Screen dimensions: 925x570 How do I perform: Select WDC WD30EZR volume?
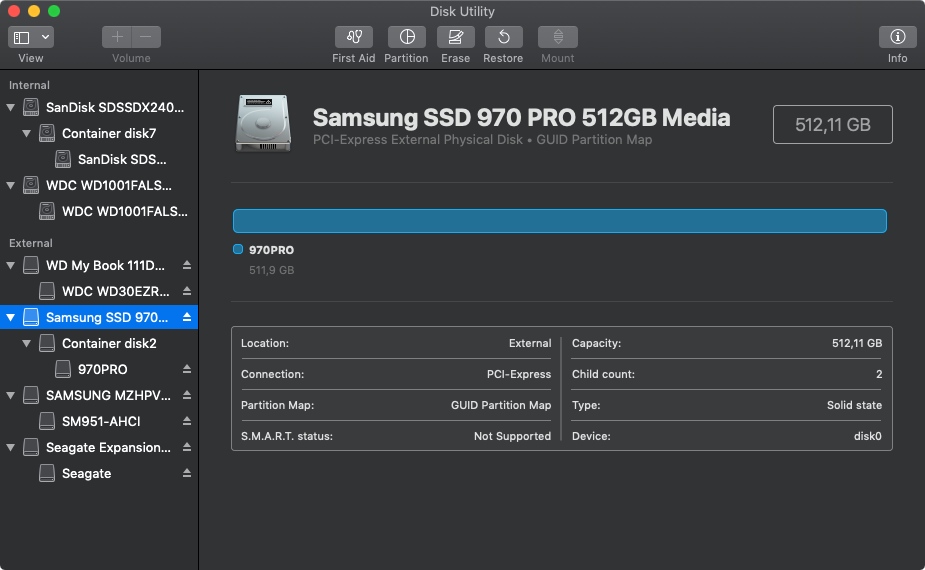(99, 291)
